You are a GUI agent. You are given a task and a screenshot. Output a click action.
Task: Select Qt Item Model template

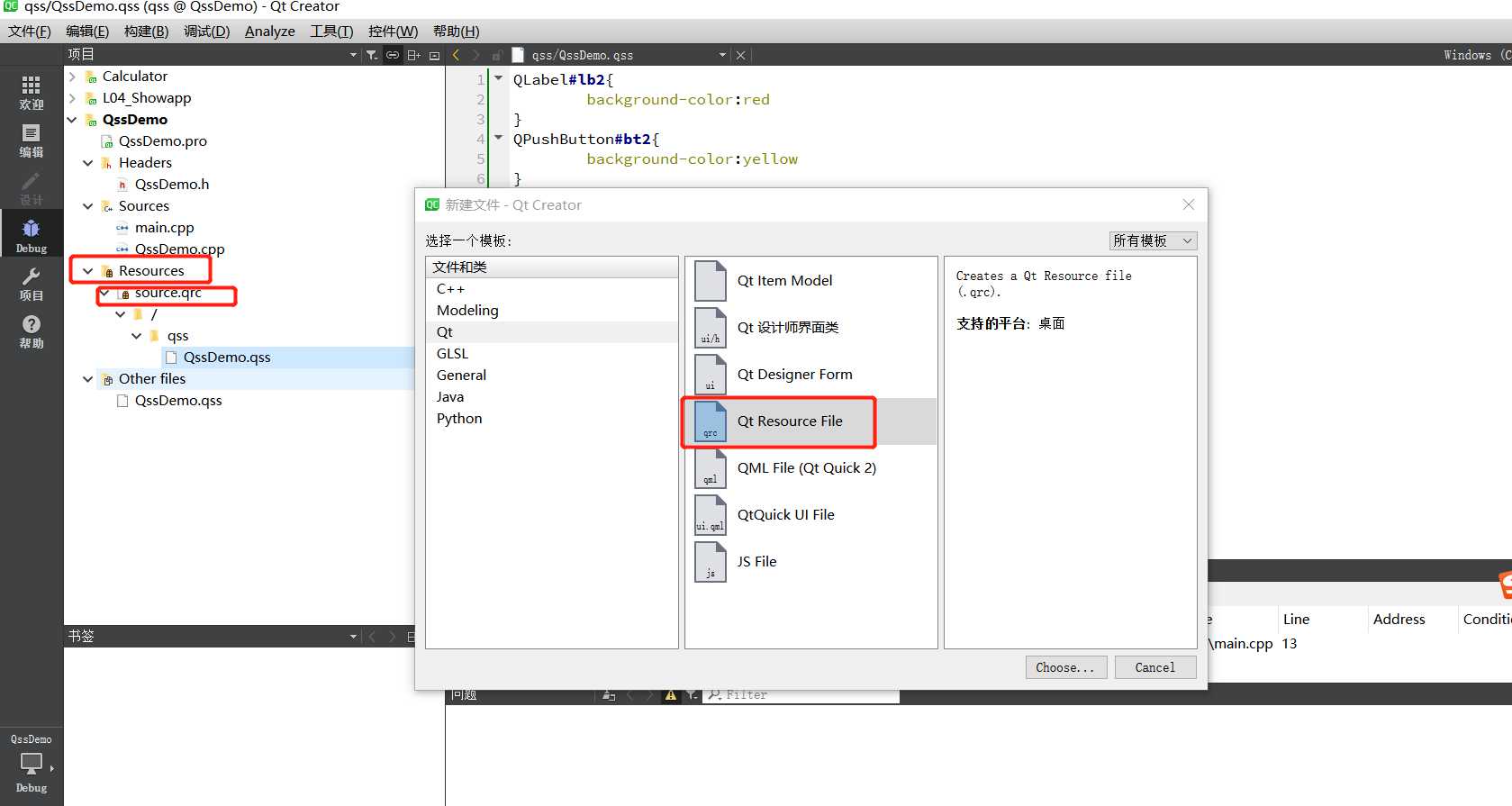click(x=810, y=281)
